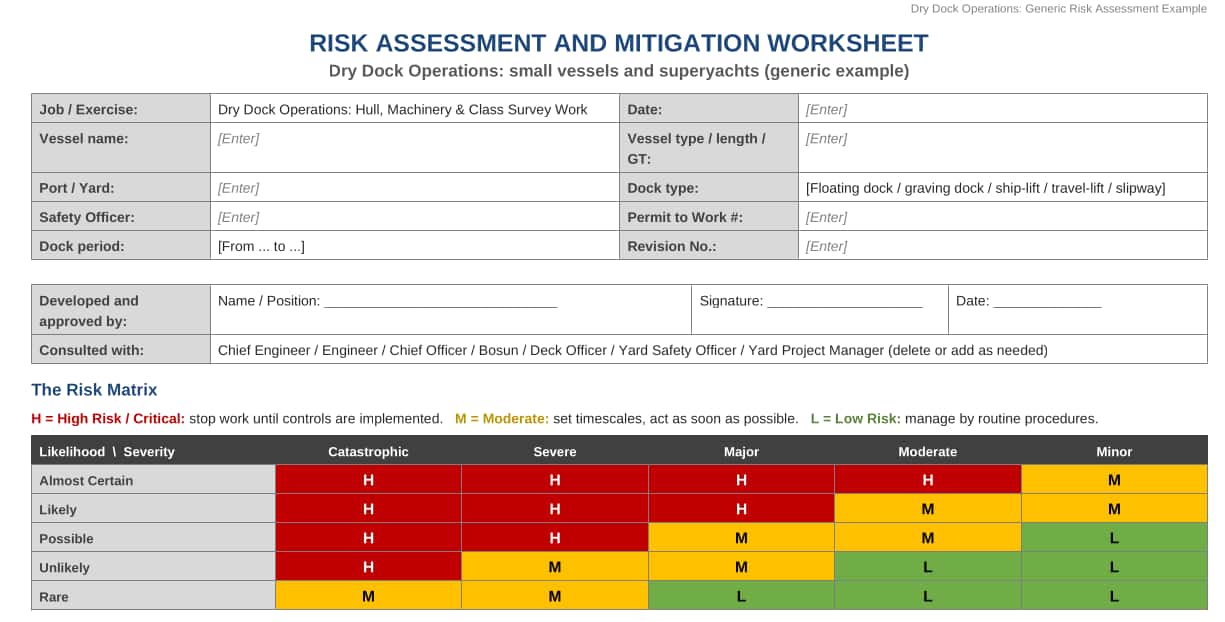Click the "Likelihood \ Severity" header cell
Viewport: 1225px width, 622px height.
click(x=153, y=451)
